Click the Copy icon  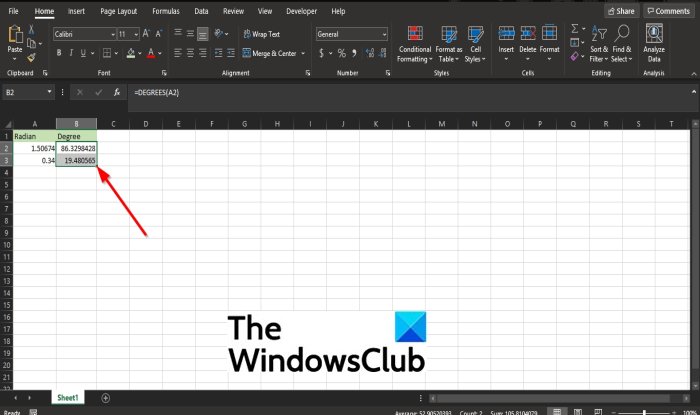31,43
